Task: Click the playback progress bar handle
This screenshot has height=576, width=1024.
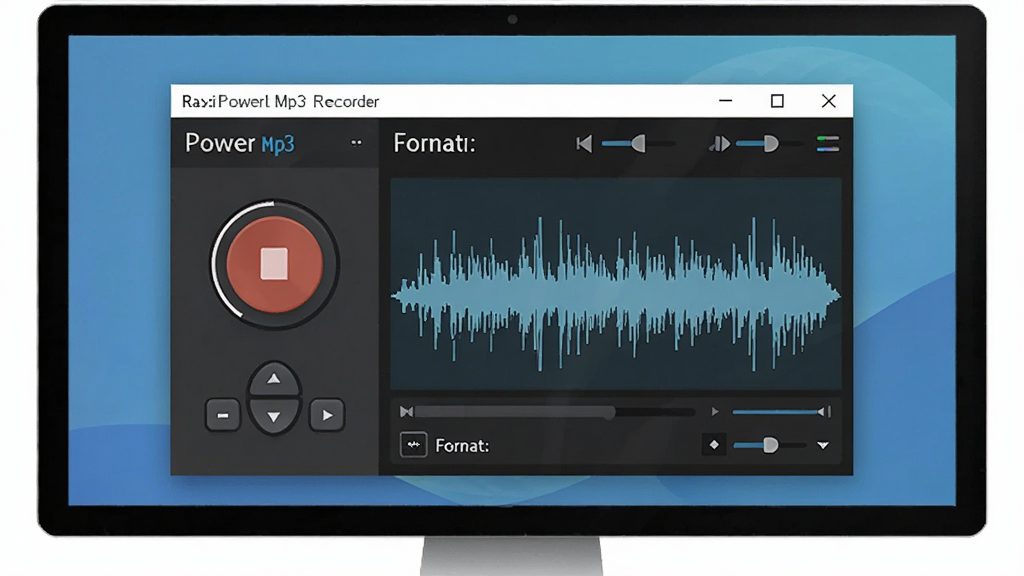Action: click(x=609, y=412)
